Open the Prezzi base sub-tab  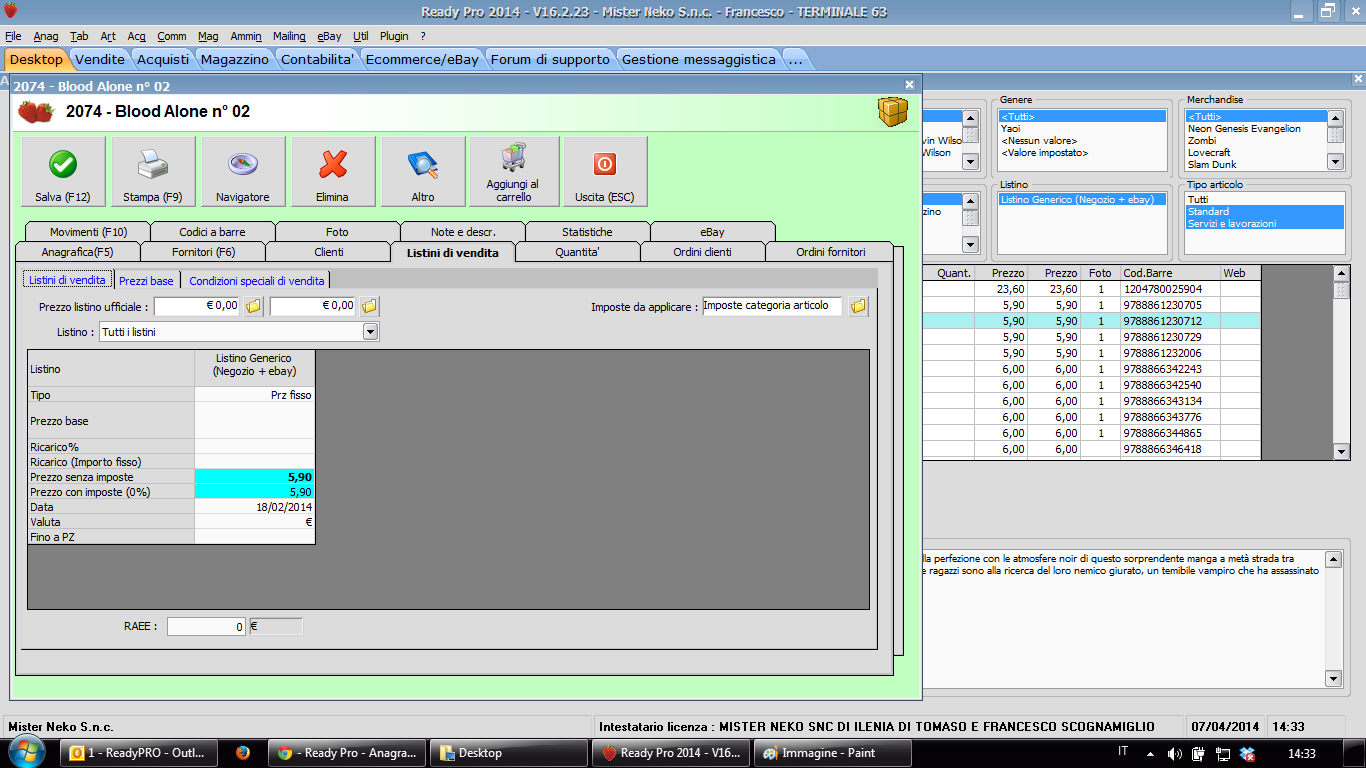[x=146, y=281]
